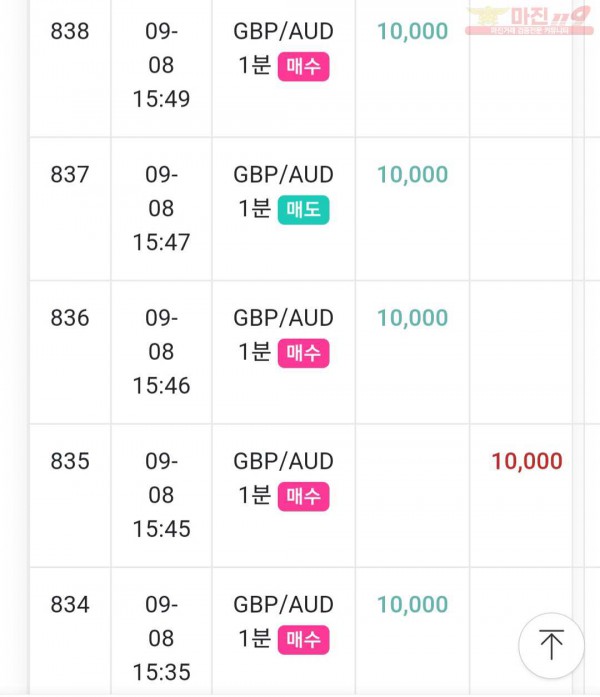The height and width of the screenshot is (697, 600).
Task: Select the 매수 badge in row 838
Action: (x=304, y=67)
